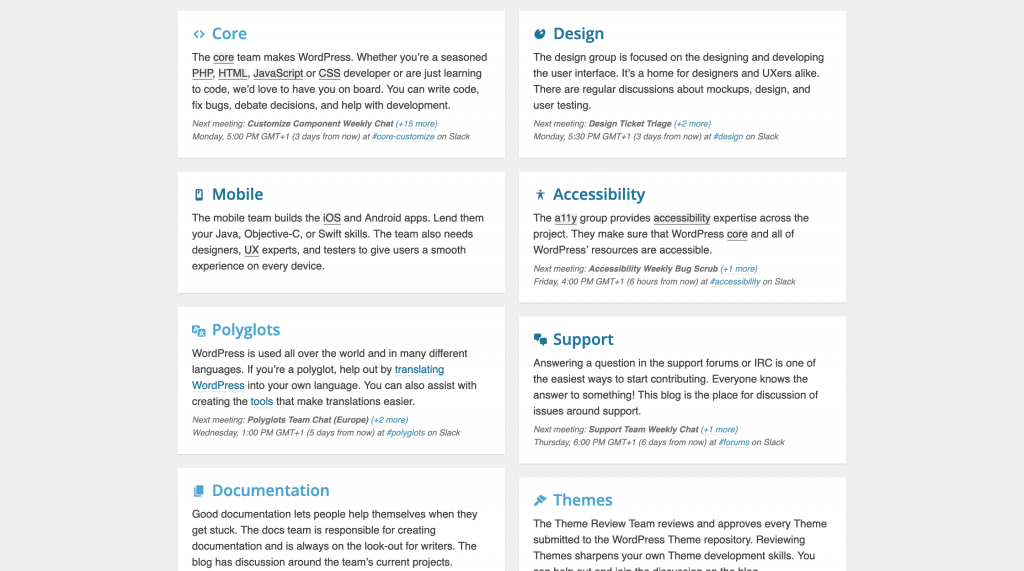Expand "+15 more" Core meetings
The image size is (1024, 571).
click(417, 124)
